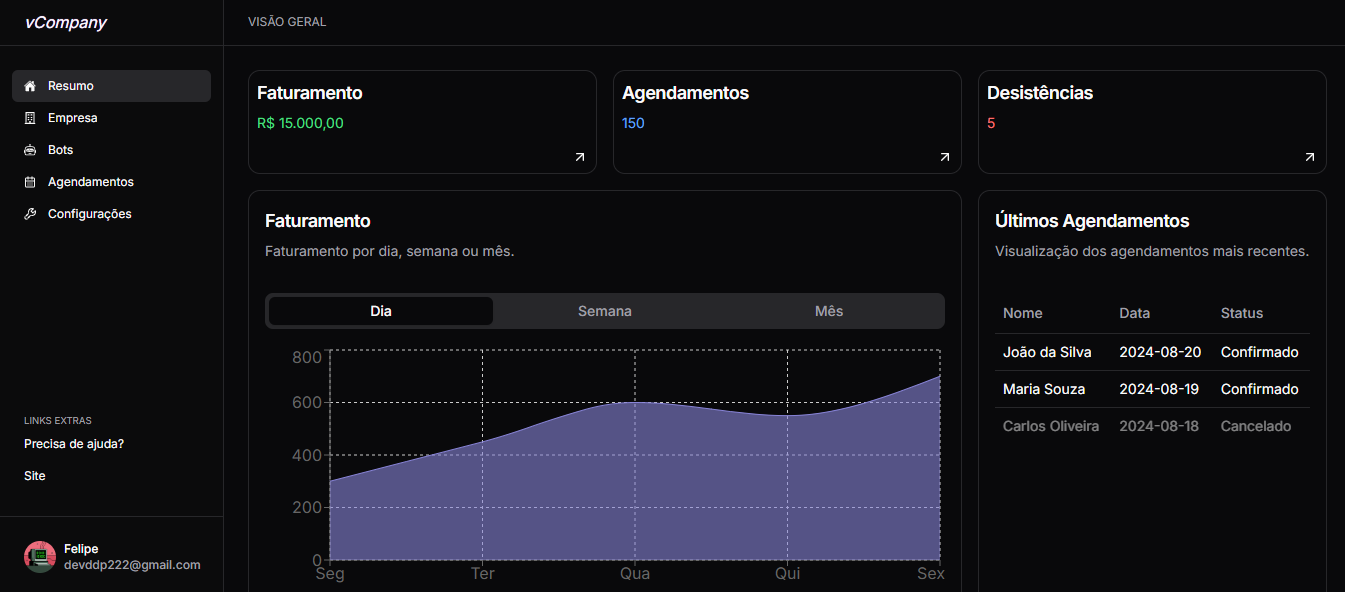The width and height of the screenshot is (1345, 592).
Task: Click Maria Souza's Confirmado status
Action: click(x=1260, y=389)
